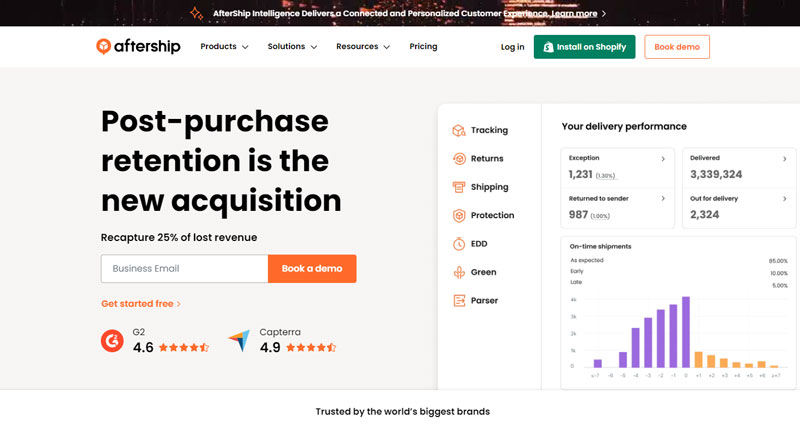
Task: Click the Shopify bag icon
Action: [x=548, y=47]
